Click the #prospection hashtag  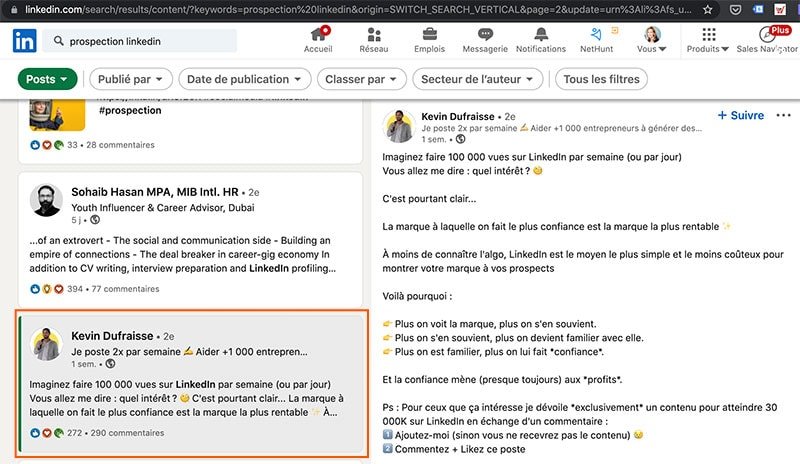[130, 110]
